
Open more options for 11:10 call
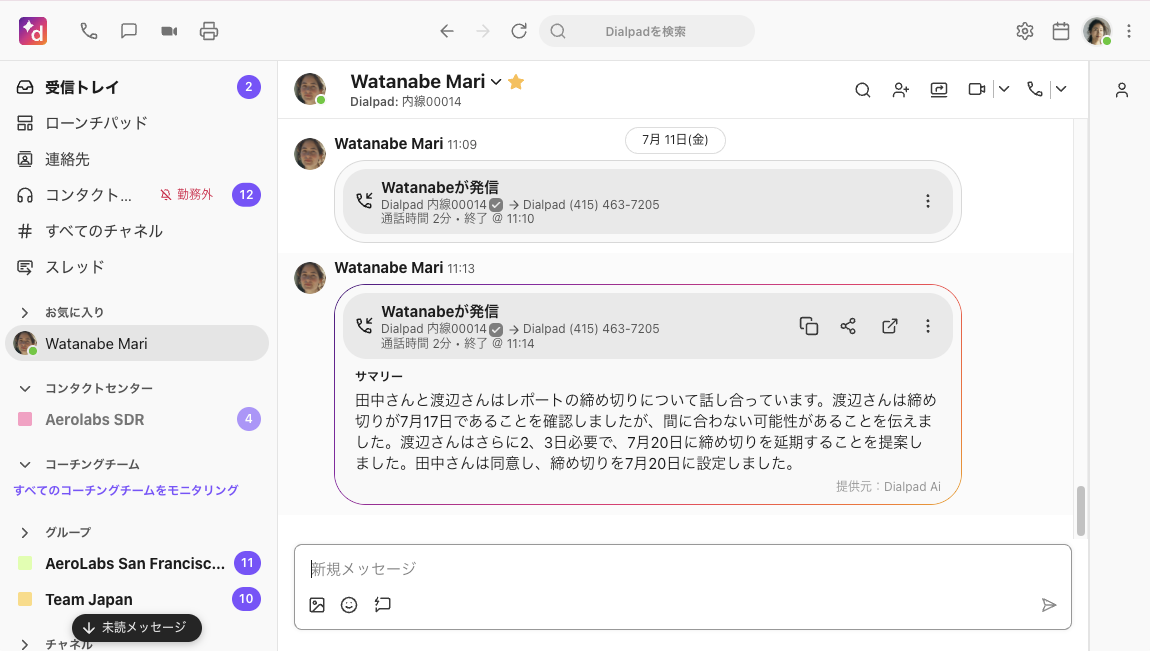[928, 201]
